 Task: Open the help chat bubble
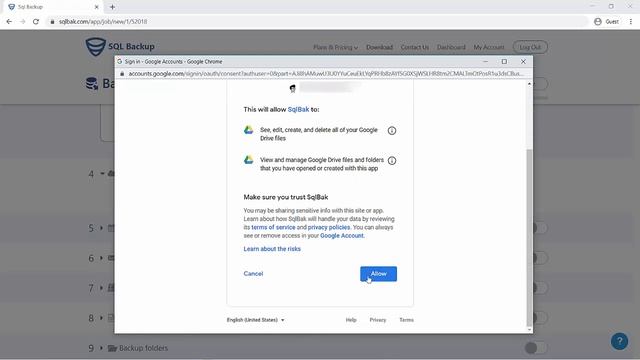tap(619, 341)
